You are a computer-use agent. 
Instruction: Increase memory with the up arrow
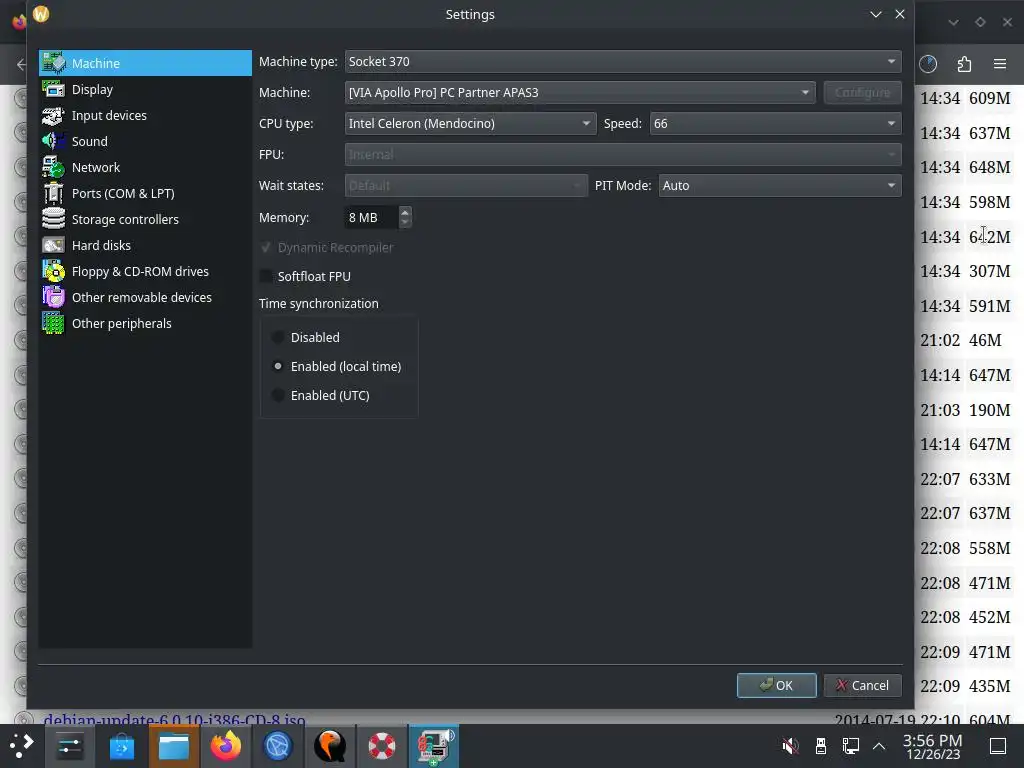tap(405, 212)
